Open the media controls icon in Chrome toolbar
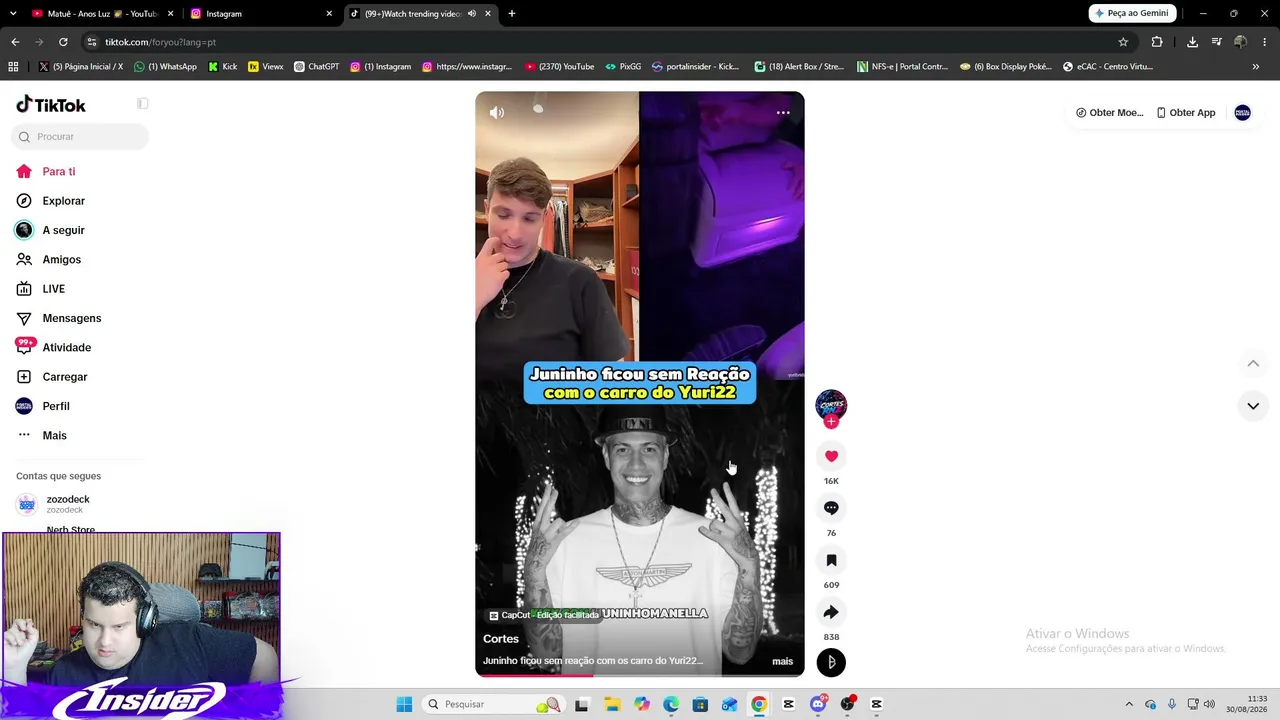The height and width of the screenshot is (720, 1280). pos(1216,42)
